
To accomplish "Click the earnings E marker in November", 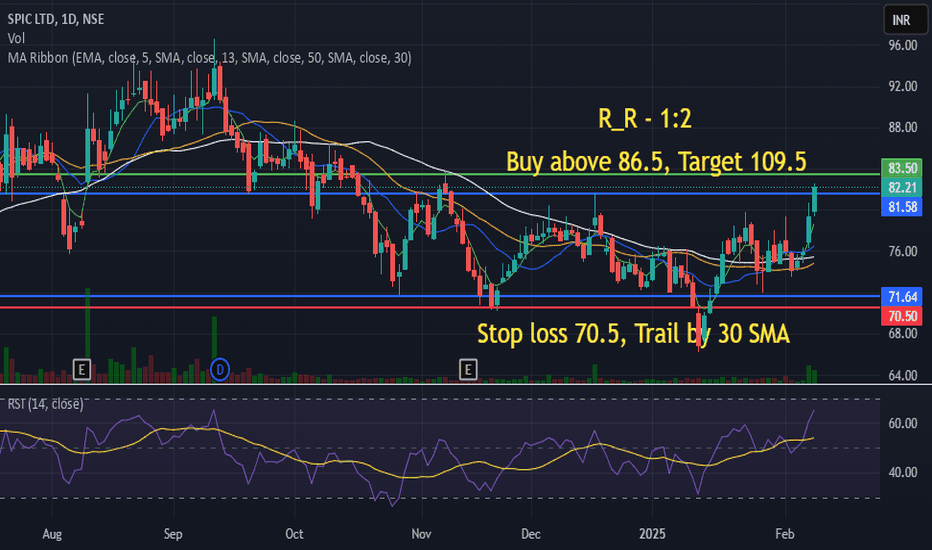I will tap(468, 370).
